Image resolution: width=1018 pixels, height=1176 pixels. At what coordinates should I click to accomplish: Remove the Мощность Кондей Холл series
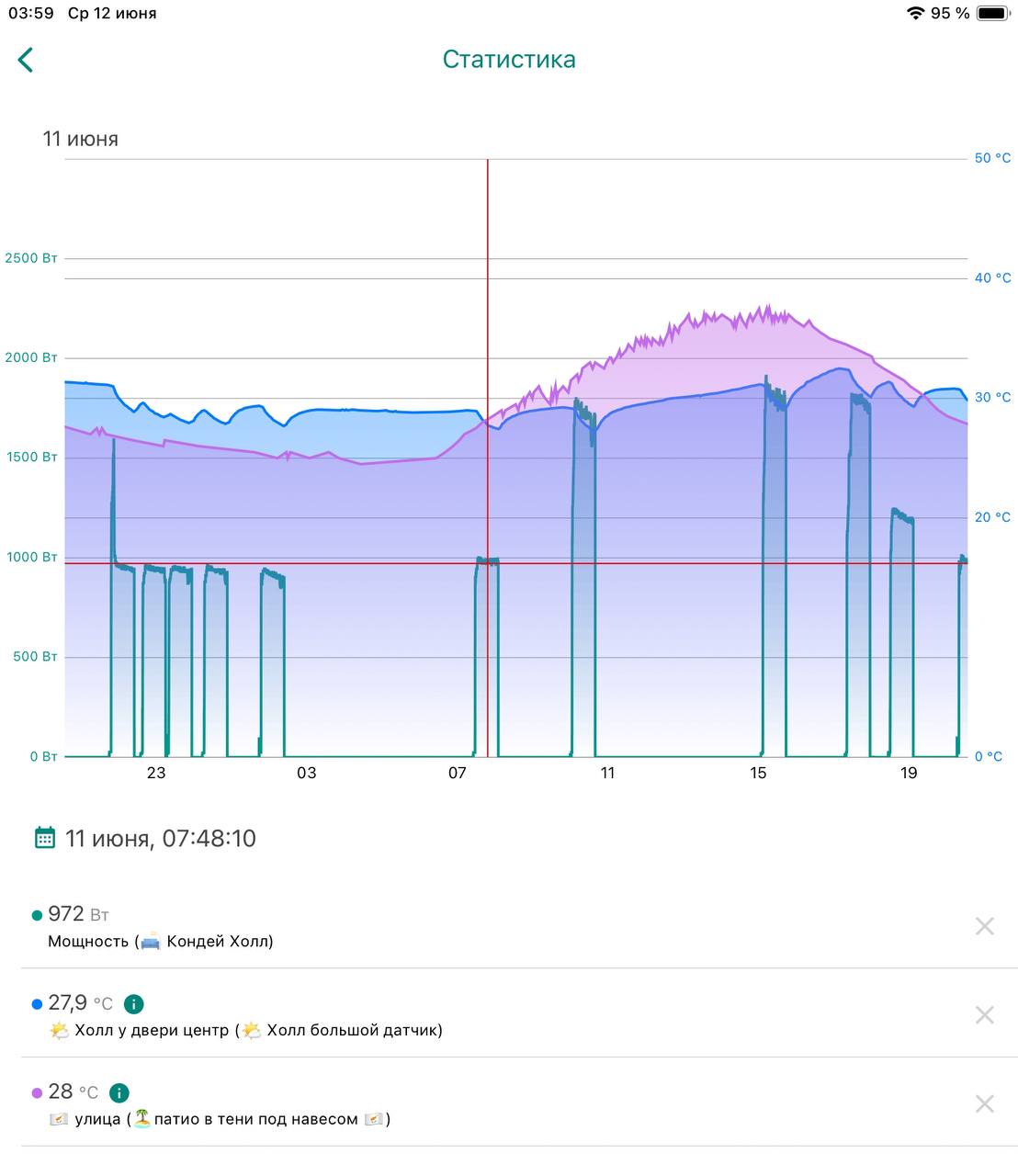tap(984, 926)
